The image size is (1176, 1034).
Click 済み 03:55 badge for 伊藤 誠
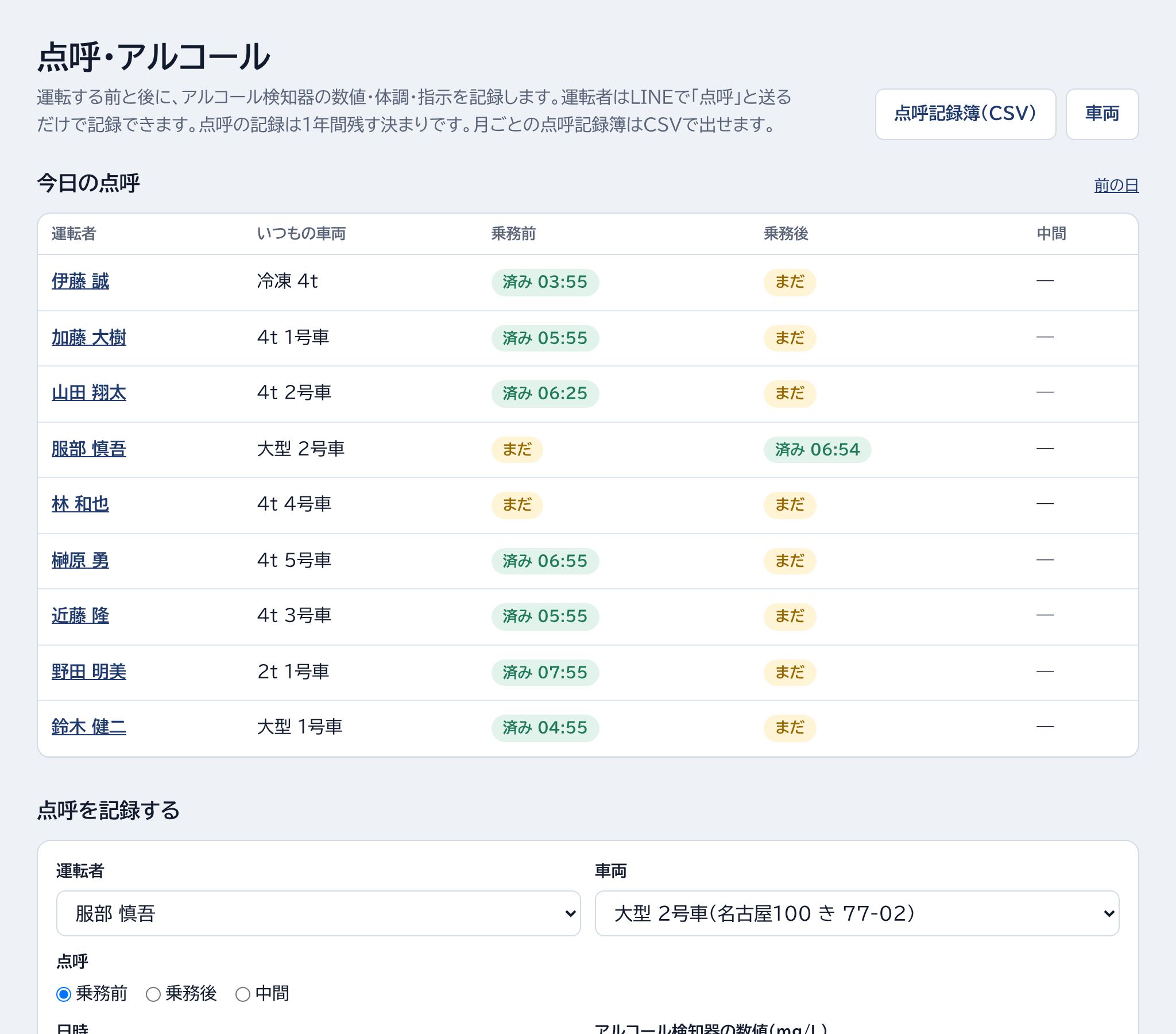point(545,282)
